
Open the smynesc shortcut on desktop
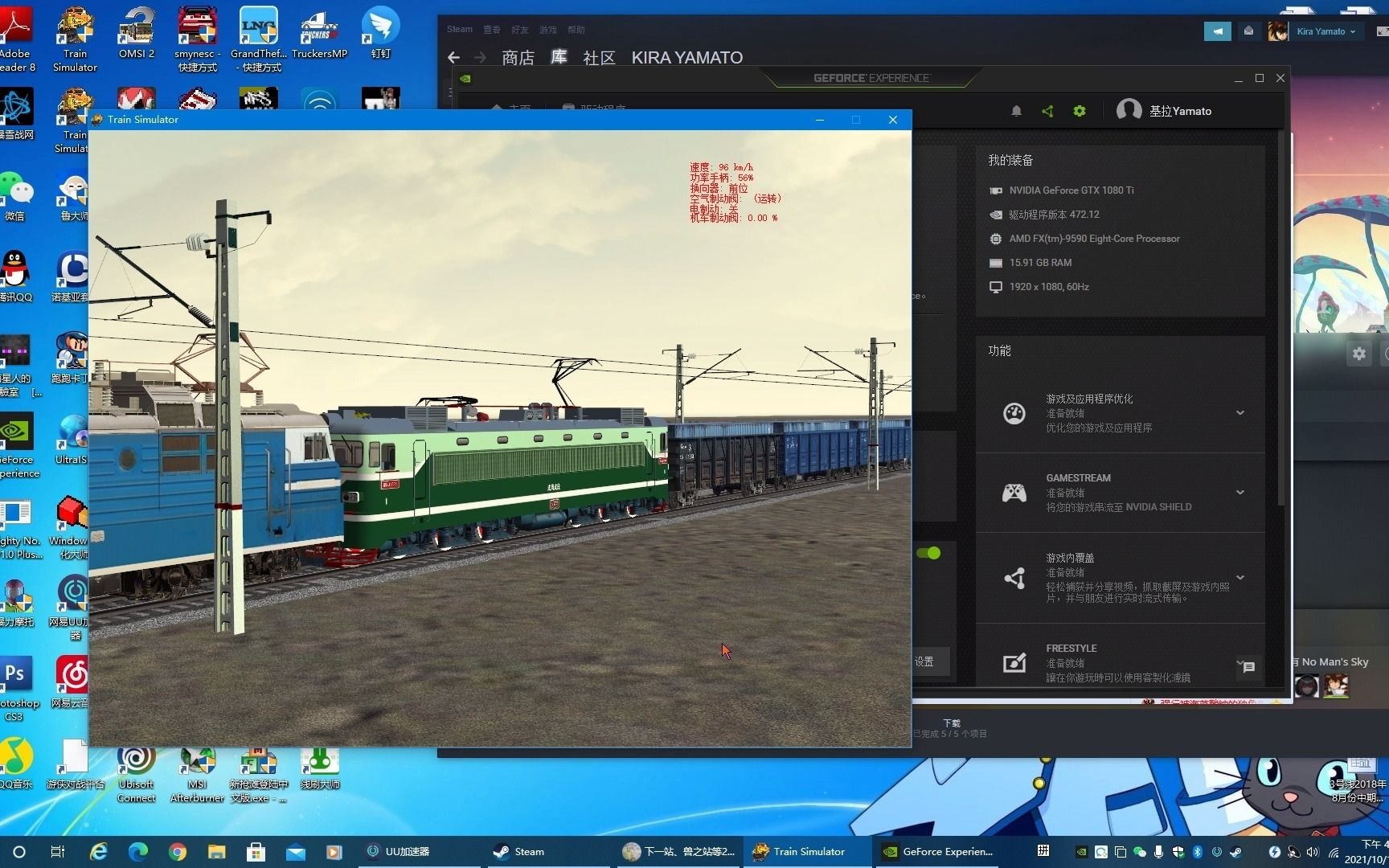click(x=198, y=39)
